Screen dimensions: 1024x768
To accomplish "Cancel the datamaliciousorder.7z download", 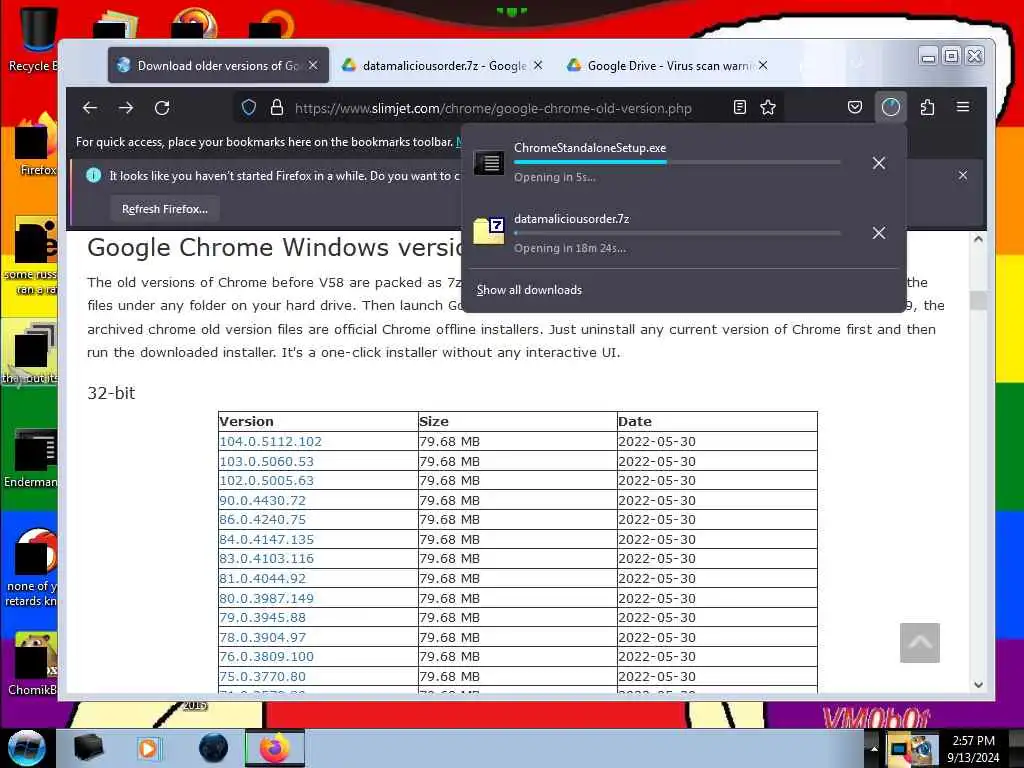I will [879, 233].
